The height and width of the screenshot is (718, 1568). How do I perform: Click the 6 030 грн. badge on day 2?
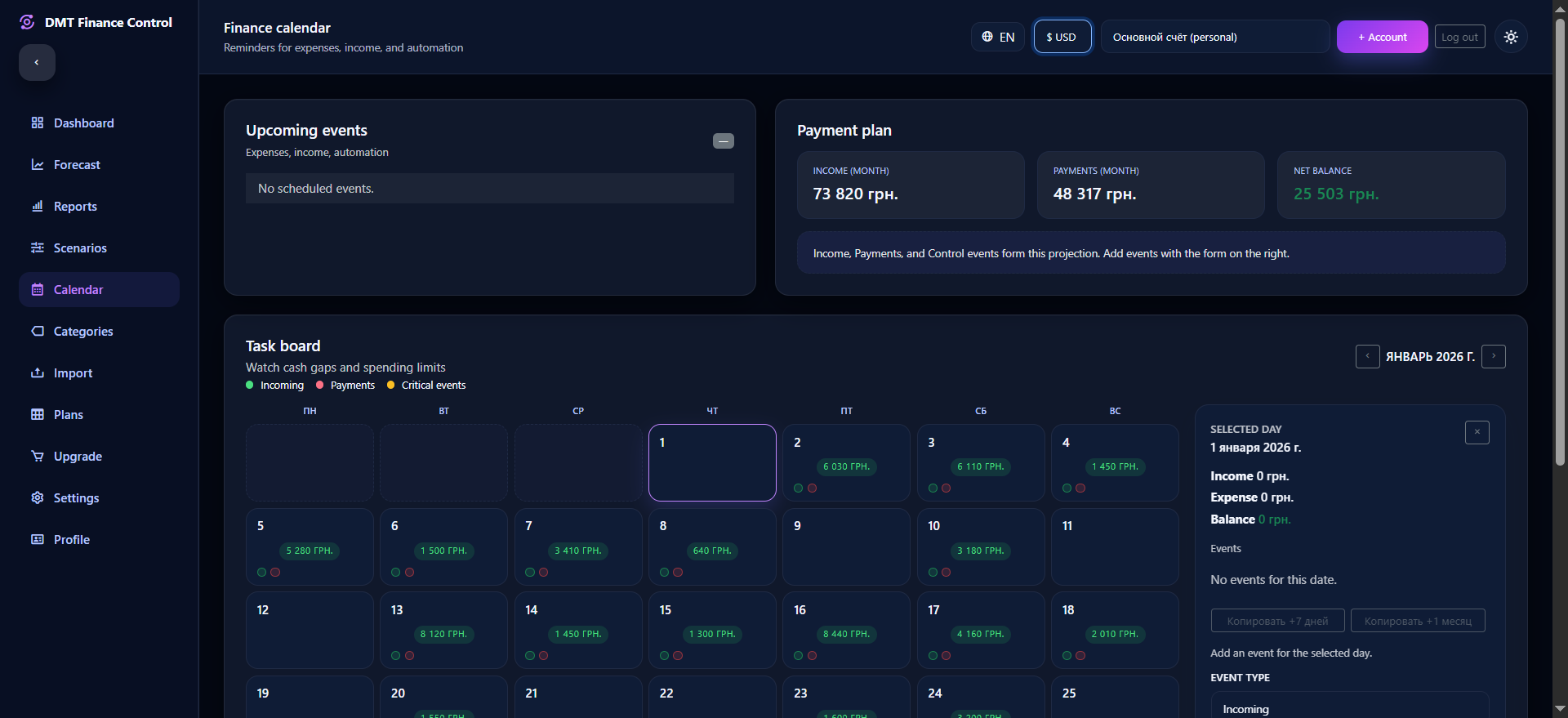(846, 466)
